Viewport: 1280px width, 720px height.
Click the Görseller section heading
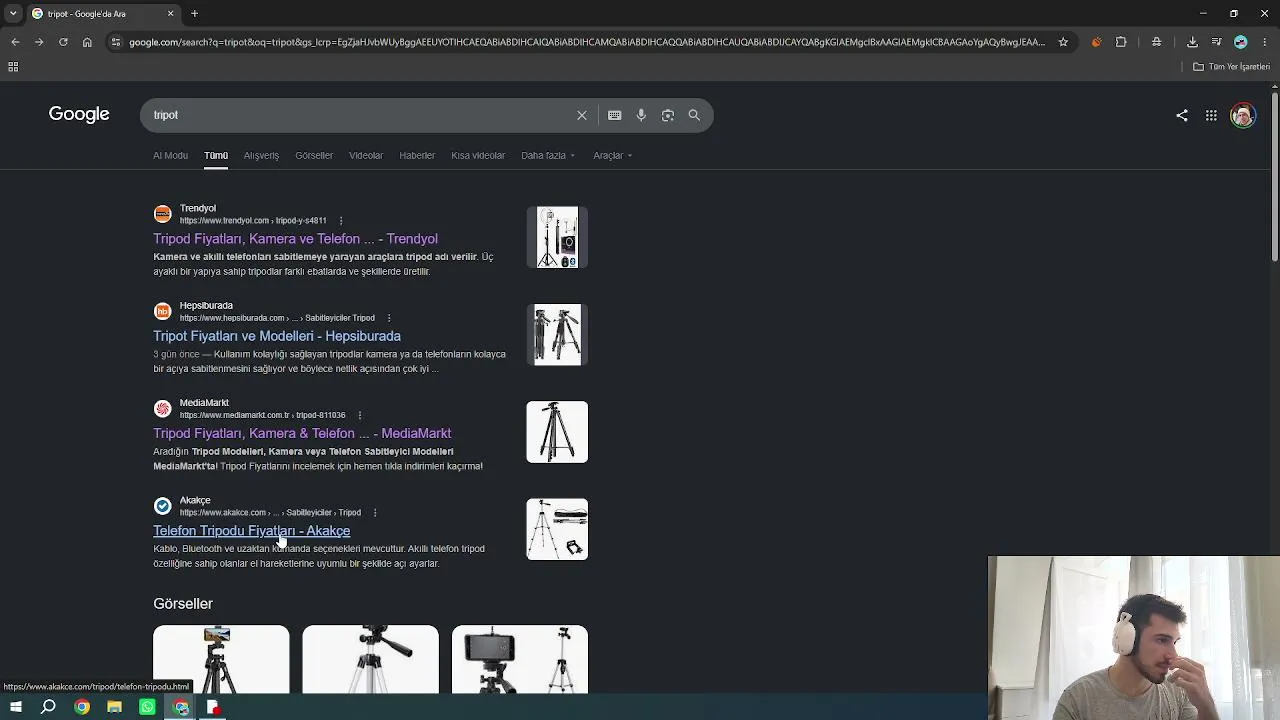[x=183, y=604]
